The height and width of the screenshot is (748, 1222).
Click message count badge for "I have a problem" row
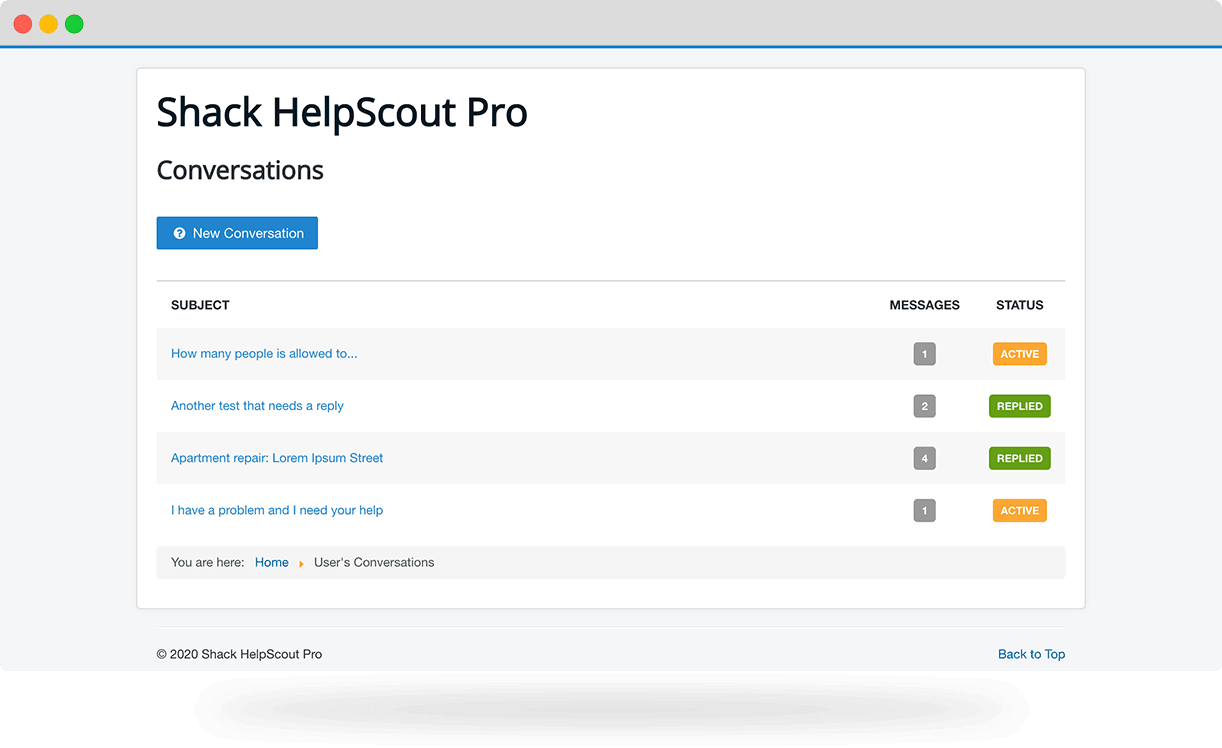[924, 510]
